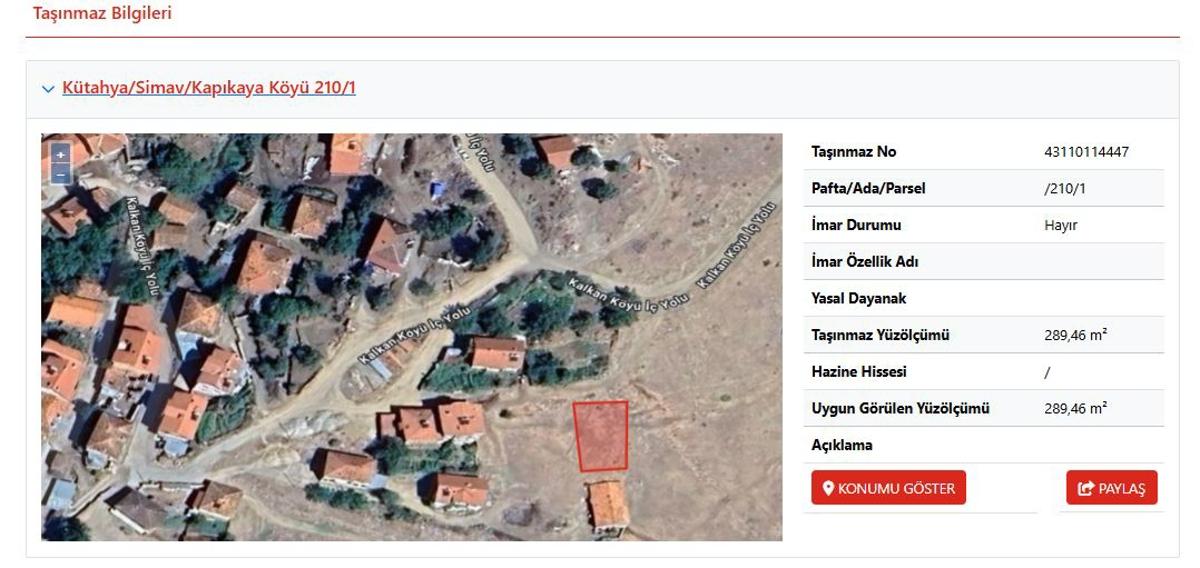
Task: Click the Taşınmaz Bilgileri section heading
Action: tap(102, 14)
